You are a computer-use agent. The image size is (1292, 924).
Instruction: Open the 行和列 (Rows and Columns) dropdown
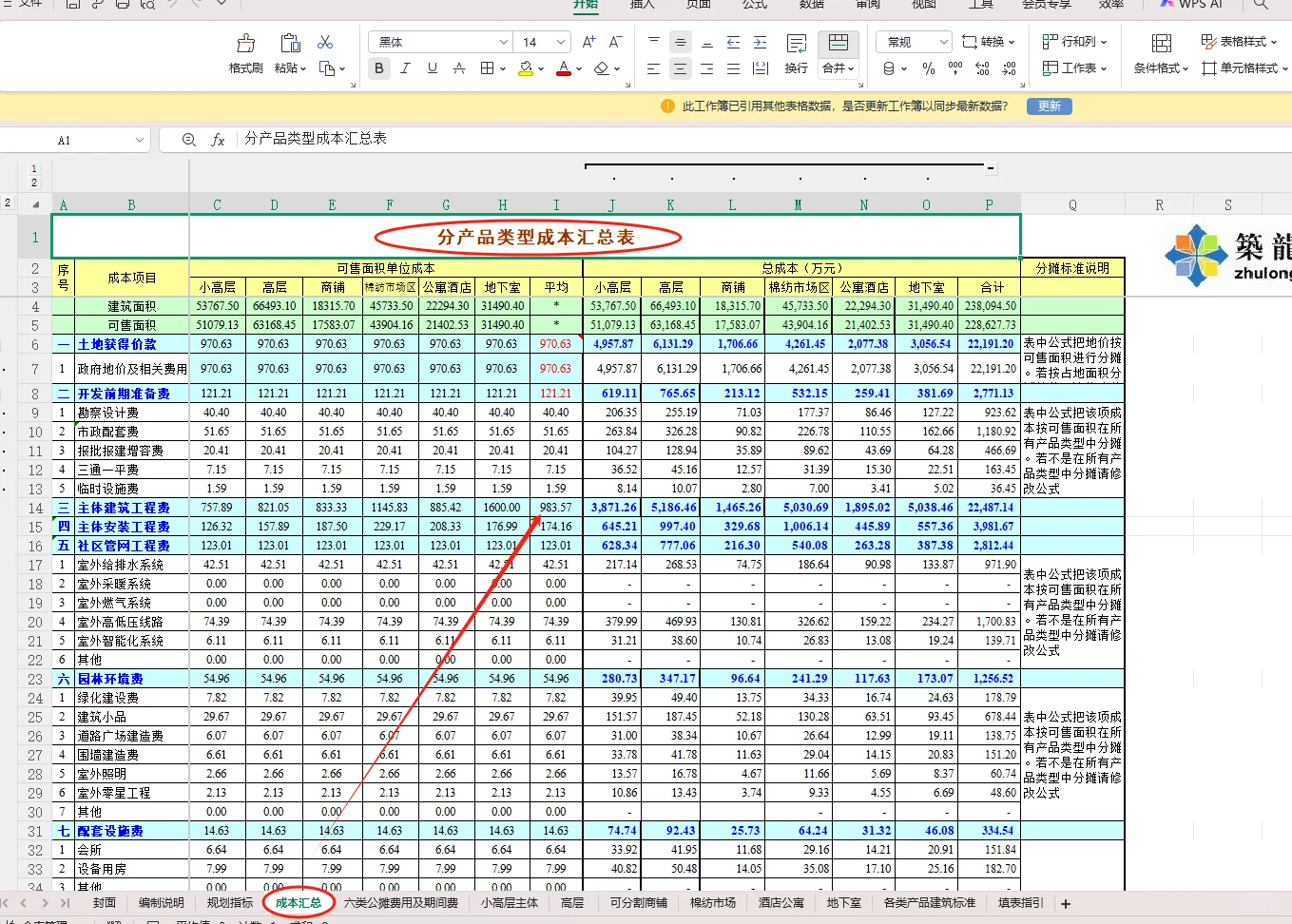(1074, 42)
